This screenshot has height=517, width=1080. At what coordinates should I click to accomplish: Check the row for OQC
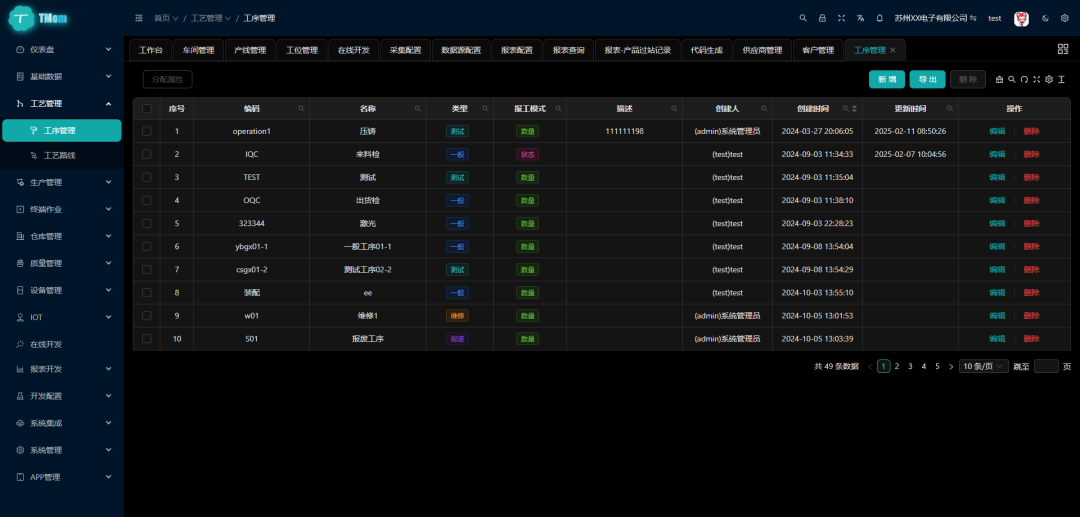tap(147, 200)
